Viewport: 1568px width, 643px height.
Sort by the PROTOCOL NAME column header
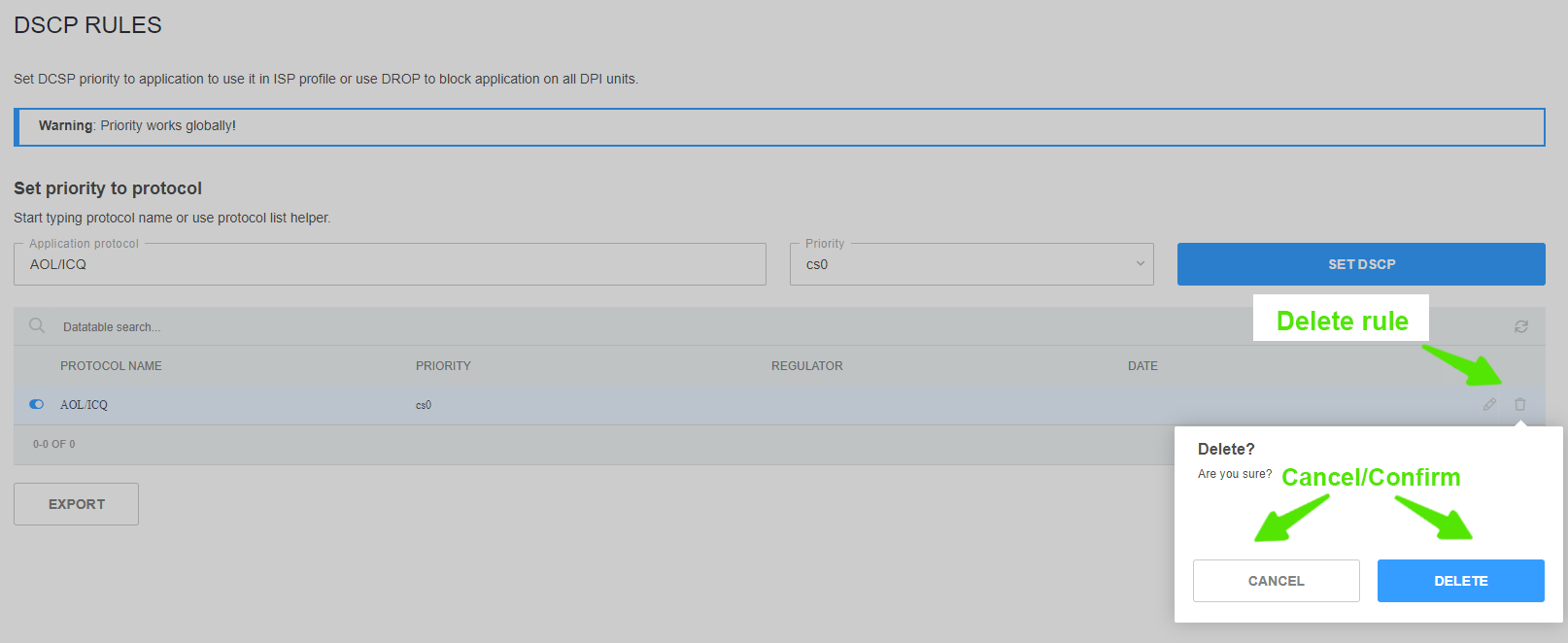click(x=111, y=366)
